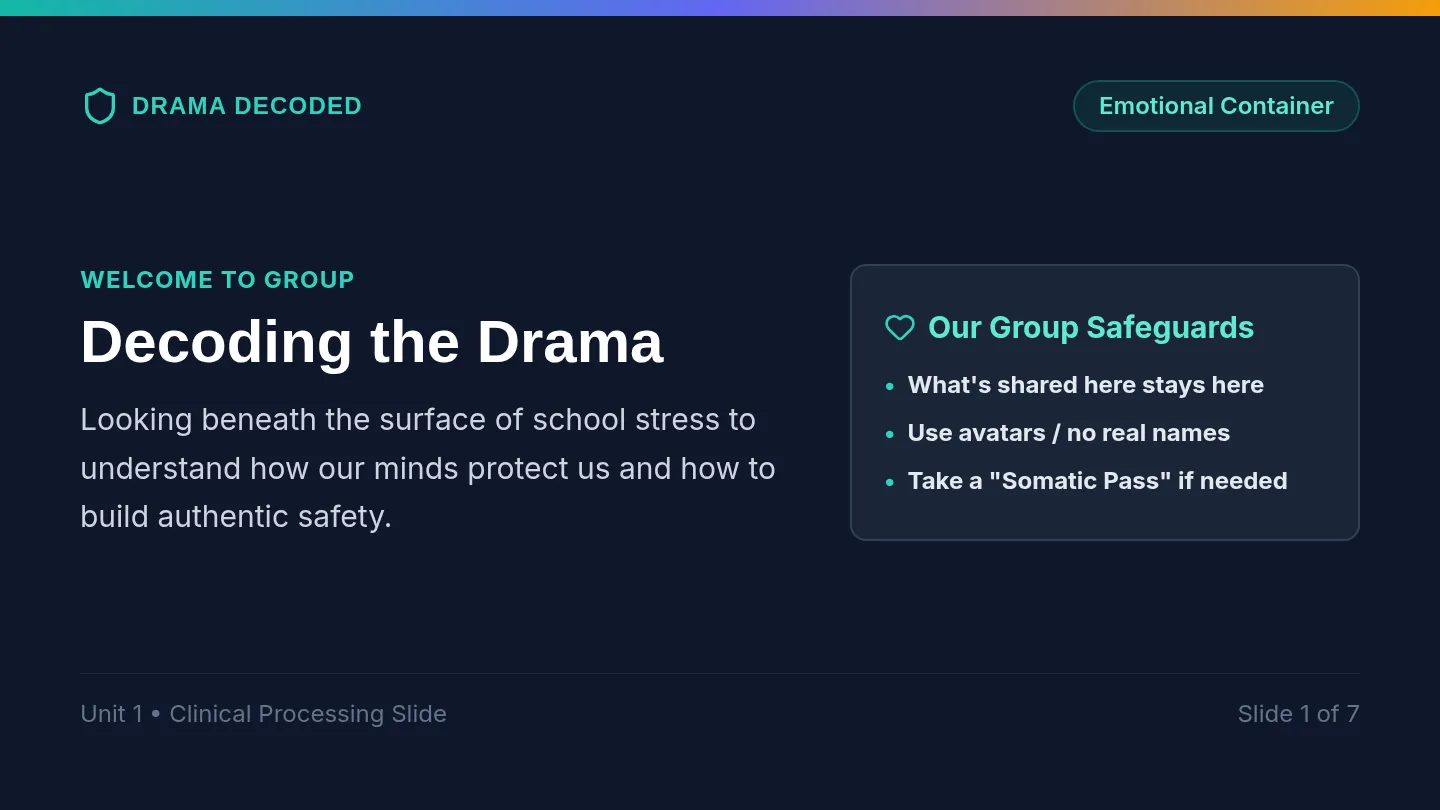Click the DRAMA DECODED brand text

point(247,106)
